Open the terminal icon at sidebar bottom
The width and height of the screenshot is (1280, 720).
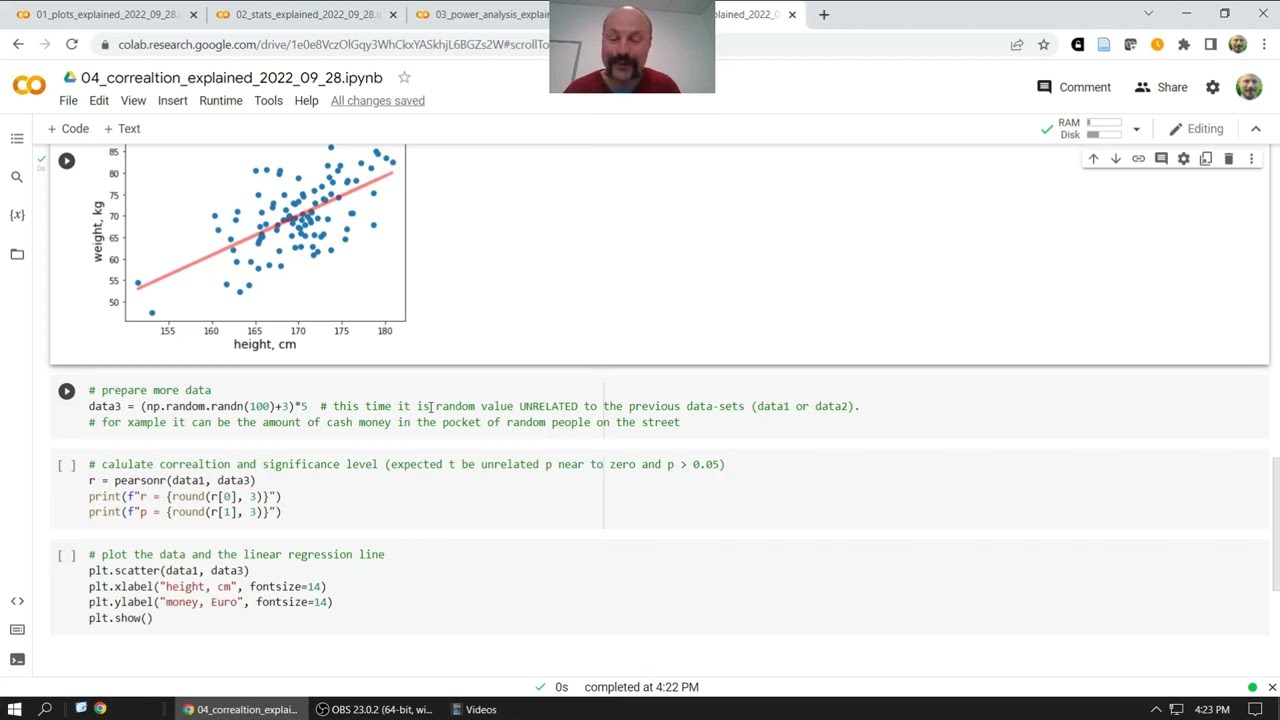(x=17, y=659)
